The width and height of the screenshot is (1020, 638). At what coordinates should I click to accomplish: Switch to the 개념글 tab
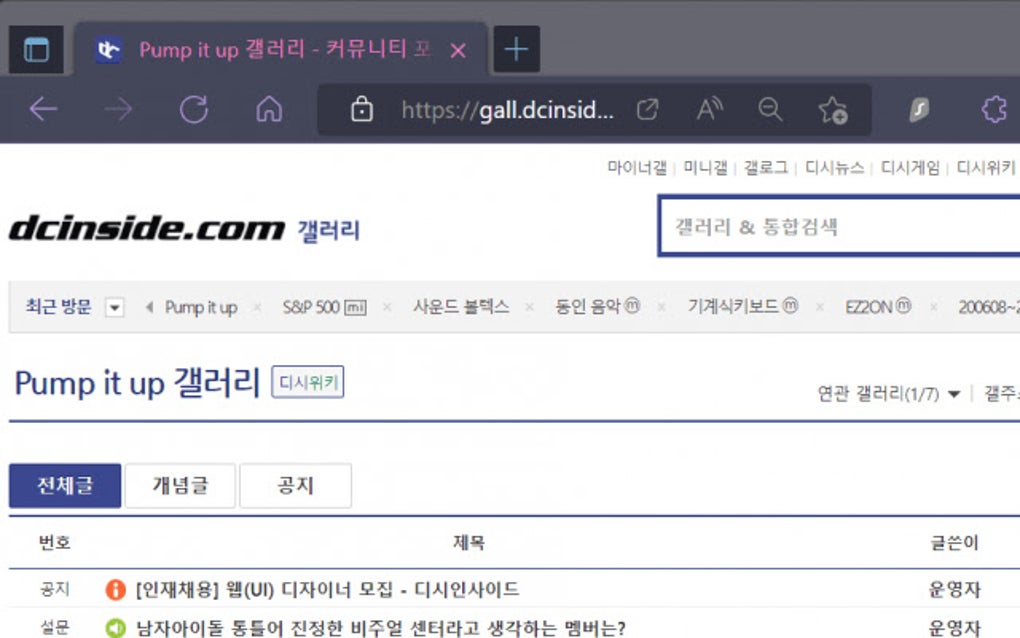[180, 486]
